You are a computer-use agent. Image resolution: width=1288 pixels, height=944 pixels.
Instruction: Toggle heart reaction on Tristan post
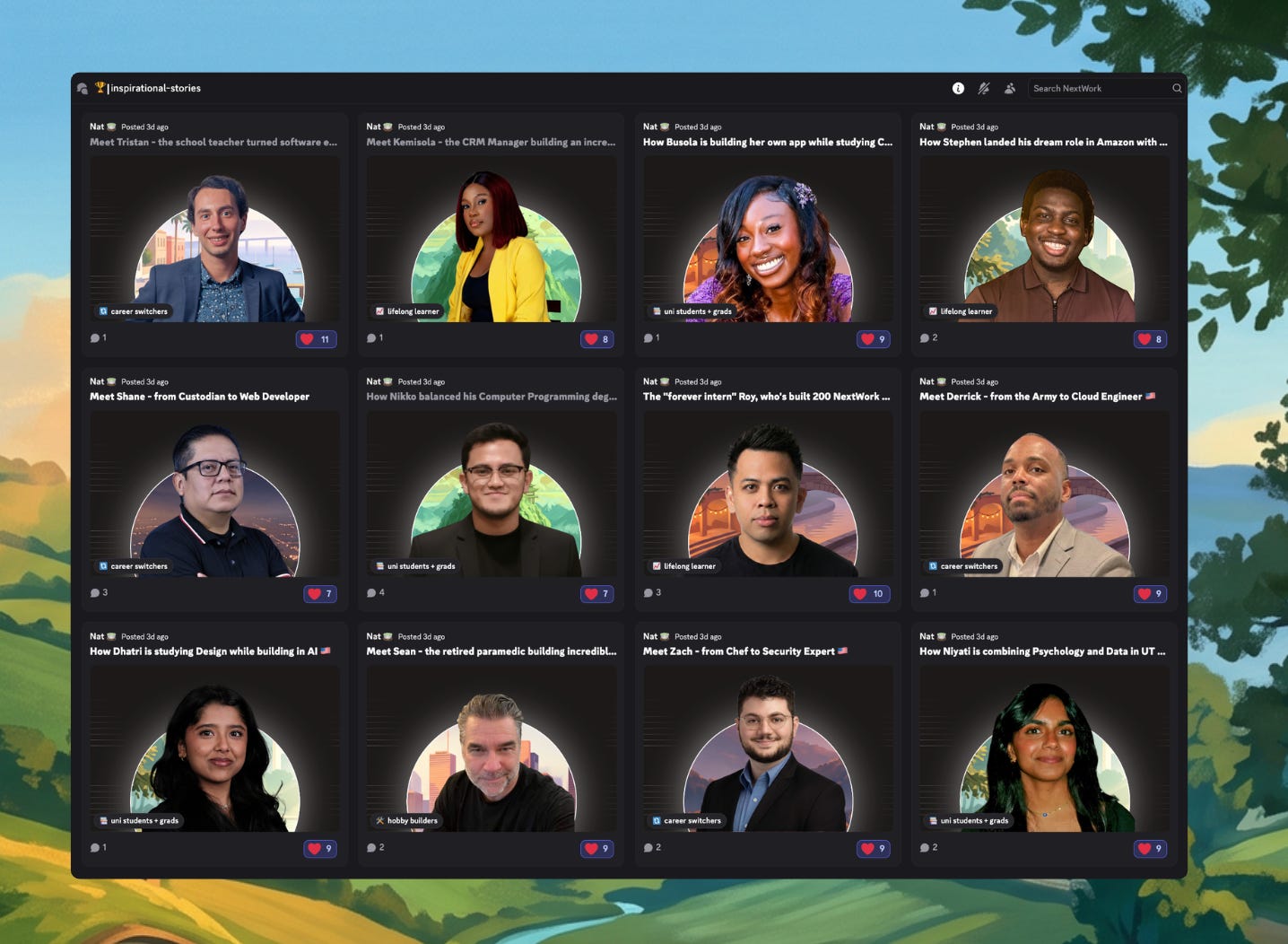(x=317, y=339)
